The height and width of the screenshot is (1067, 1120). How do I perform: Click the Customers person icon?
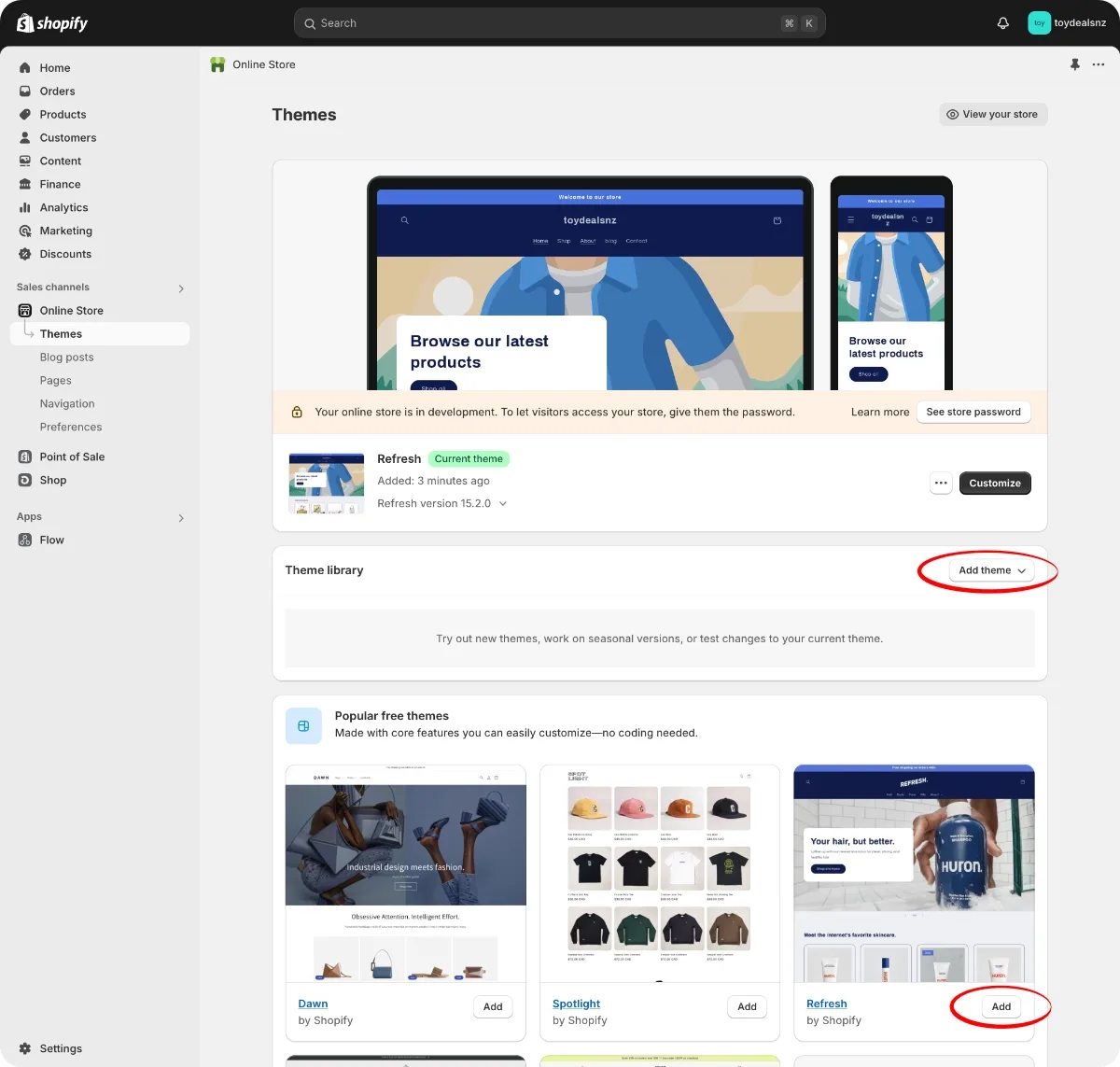point(25,138)
